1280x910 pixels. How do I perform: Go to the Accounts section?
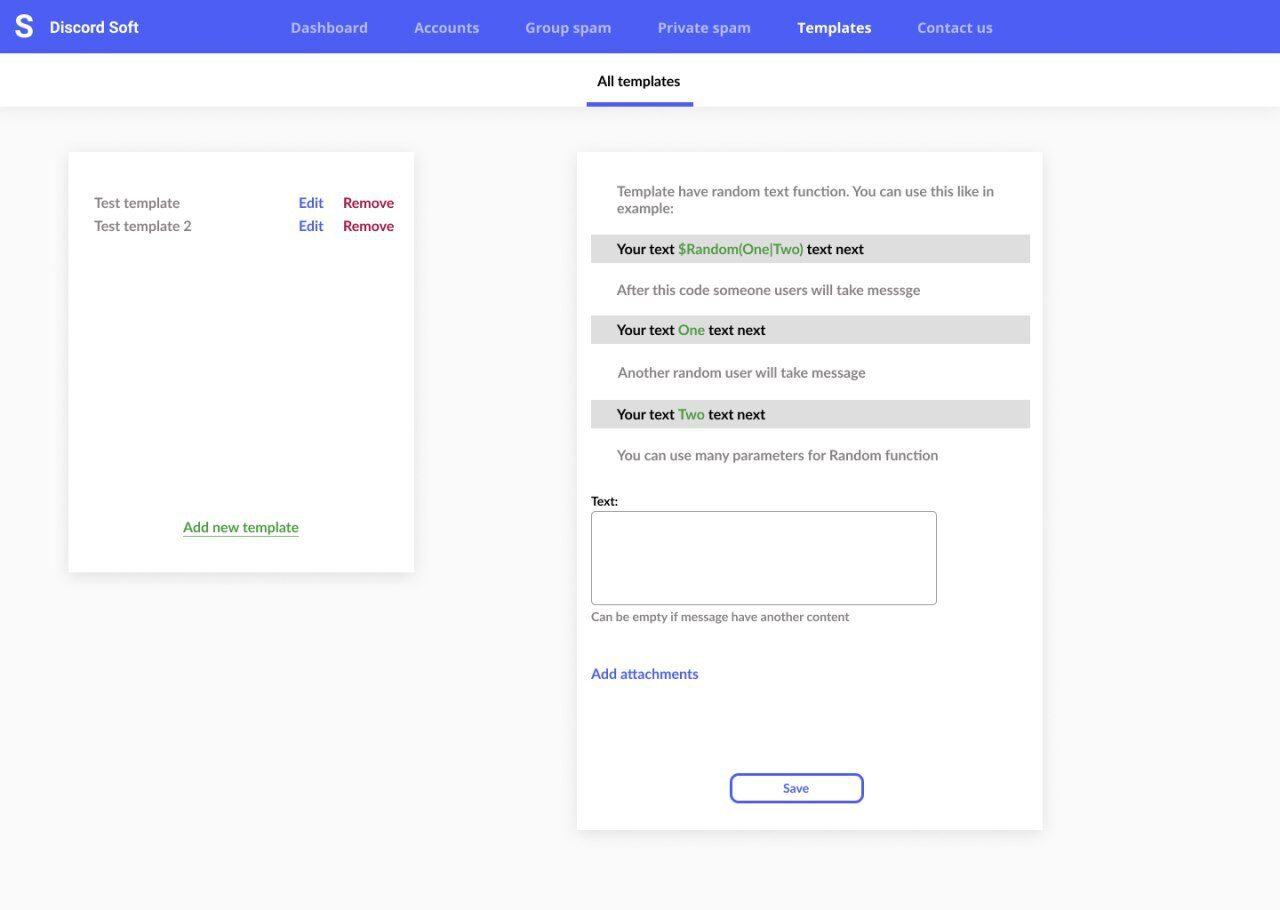(446, 28)
